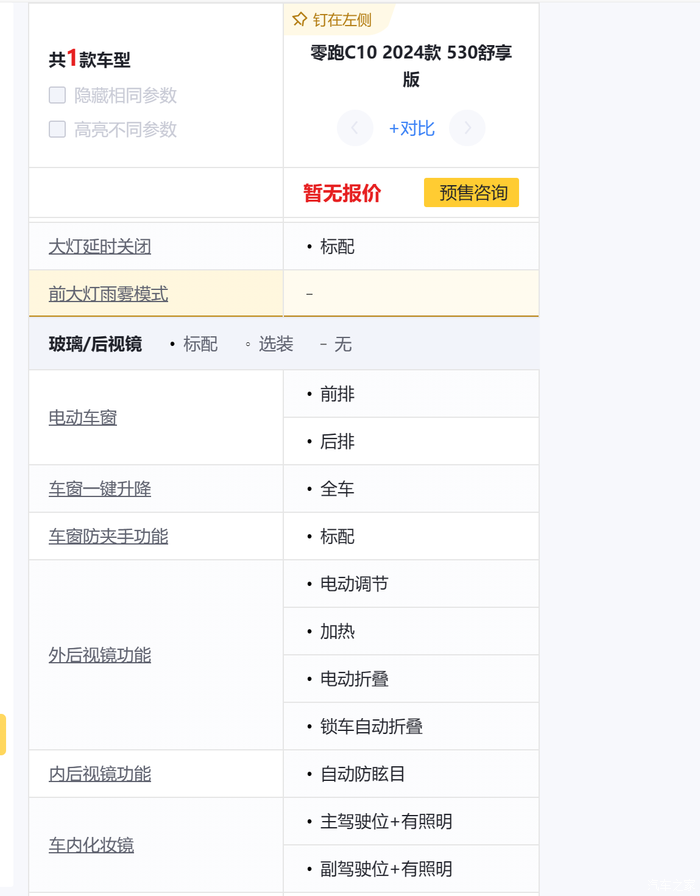Click the 内后视镜功能 parameter link
Image resolution: width=700 pixels, height=896 pixels.
(100, 773)
